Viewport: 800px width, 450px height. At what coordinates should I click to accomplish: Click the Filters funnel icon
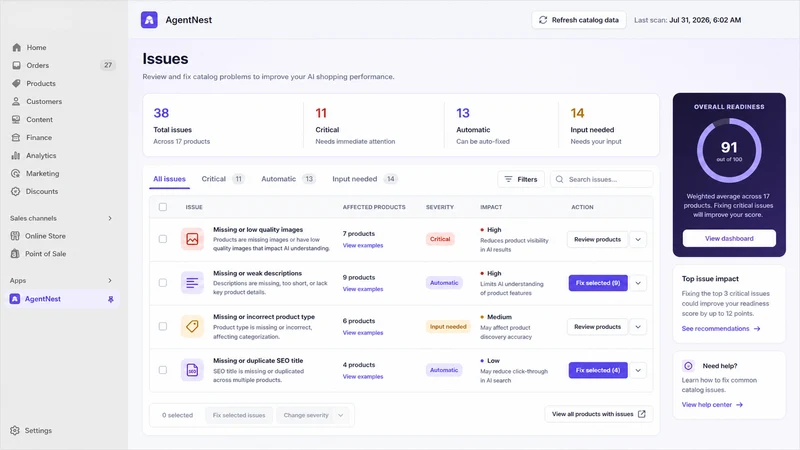click(508, 179)
